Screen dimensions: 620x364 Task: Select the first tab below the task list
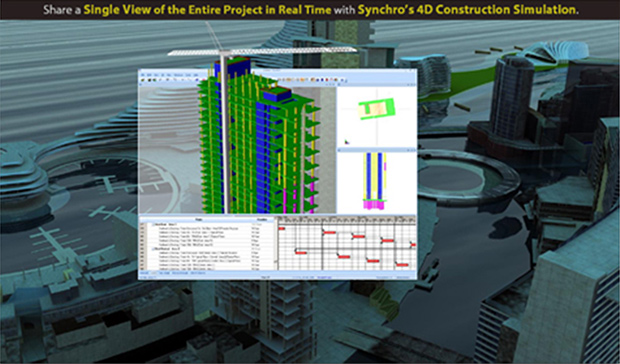pos(144,273)
